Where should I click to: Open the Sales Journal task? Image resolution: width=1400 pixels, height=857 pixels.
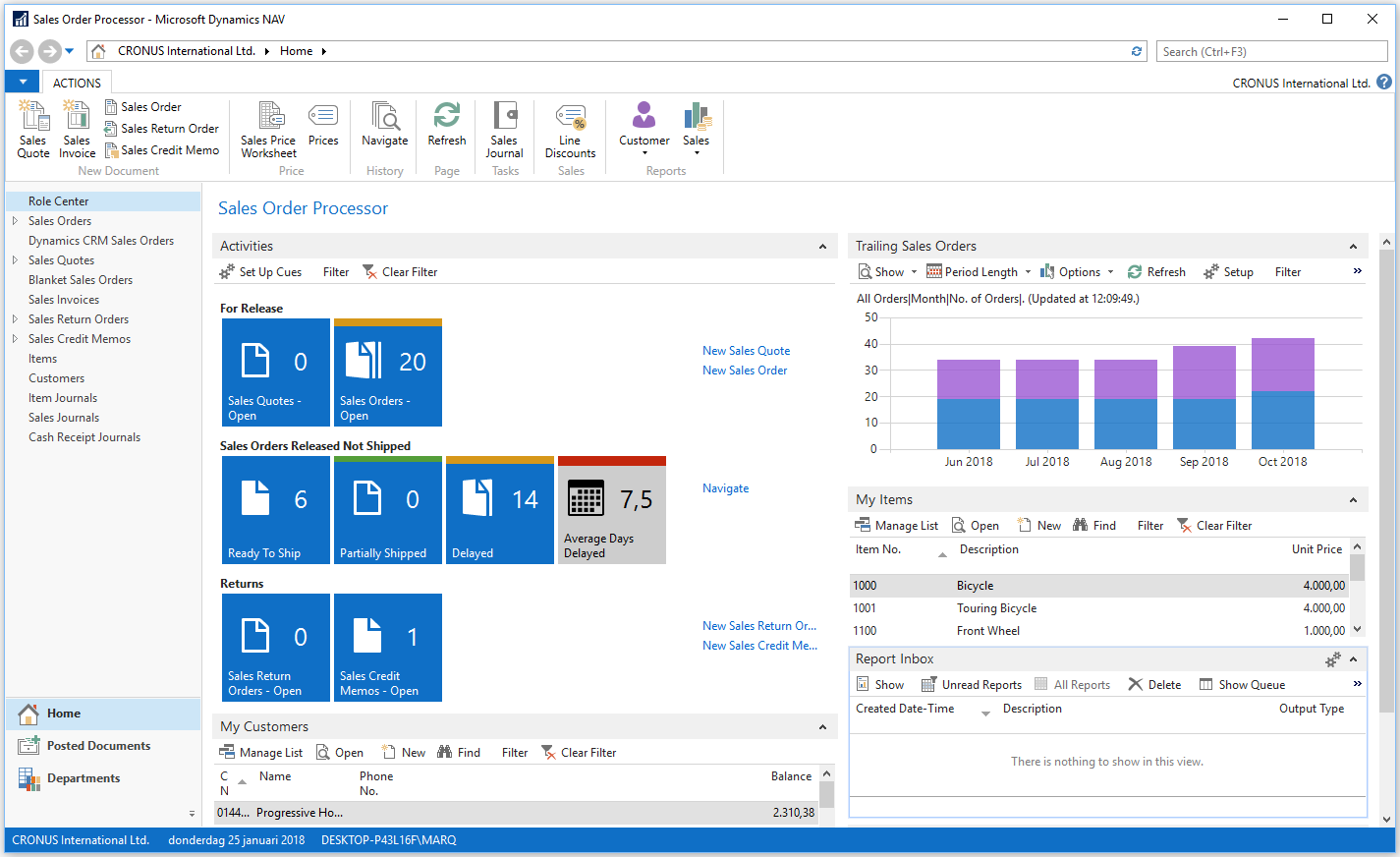tap(505, 129)
